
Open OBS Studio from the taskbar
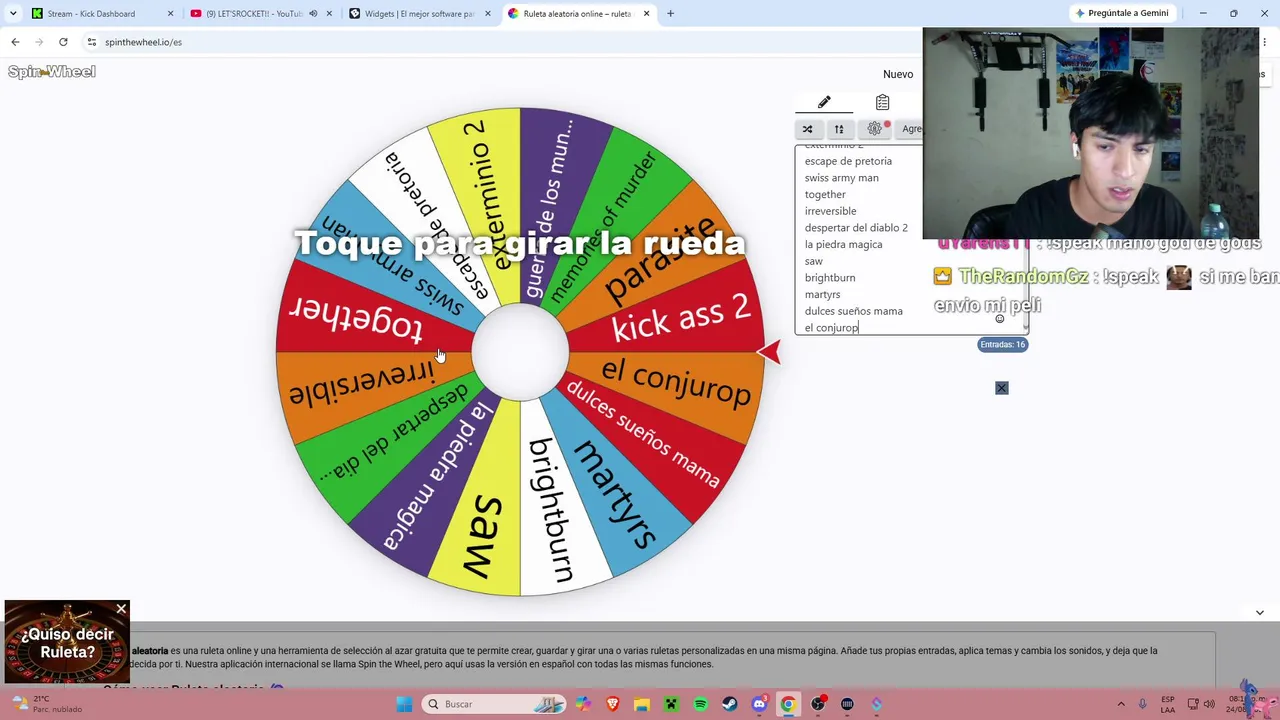coord(818,704)
